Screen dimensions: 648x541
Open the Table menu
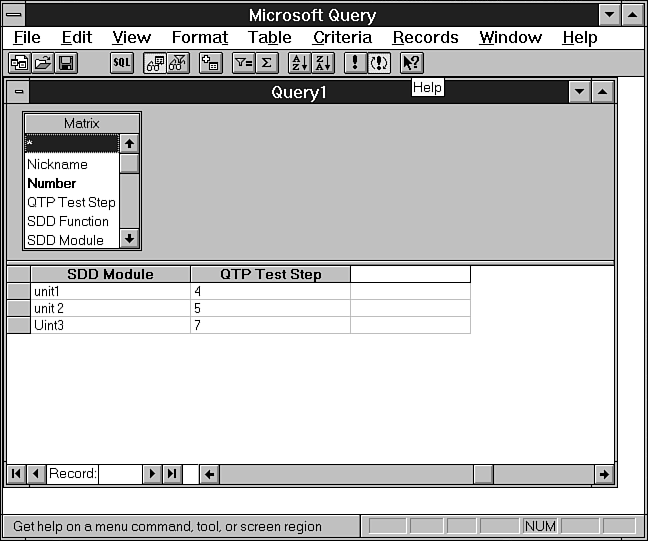(x=269, y=38)
